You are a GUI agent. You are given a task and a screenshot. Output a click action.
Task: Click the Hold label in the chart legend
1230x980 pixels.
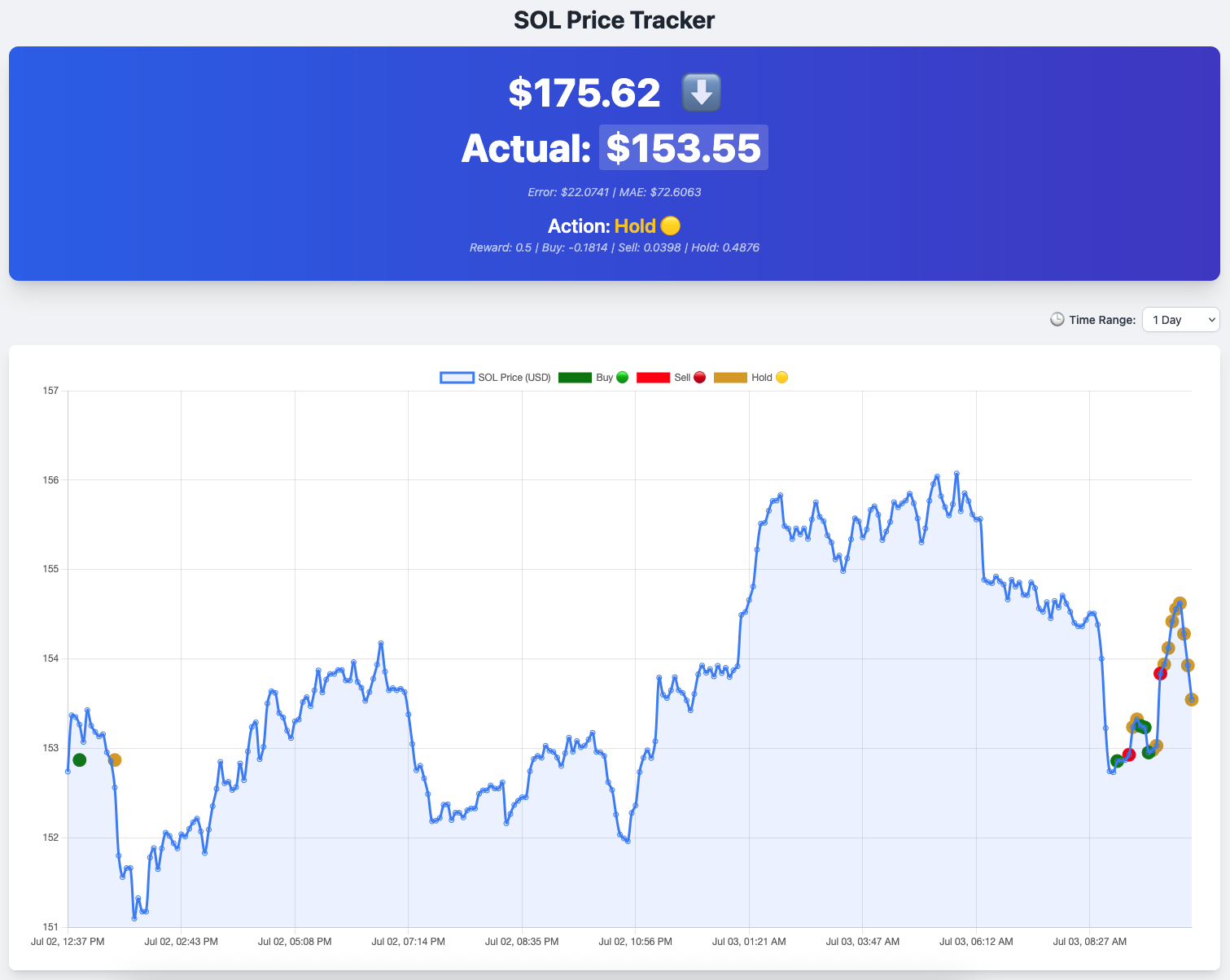pos(763,377)
